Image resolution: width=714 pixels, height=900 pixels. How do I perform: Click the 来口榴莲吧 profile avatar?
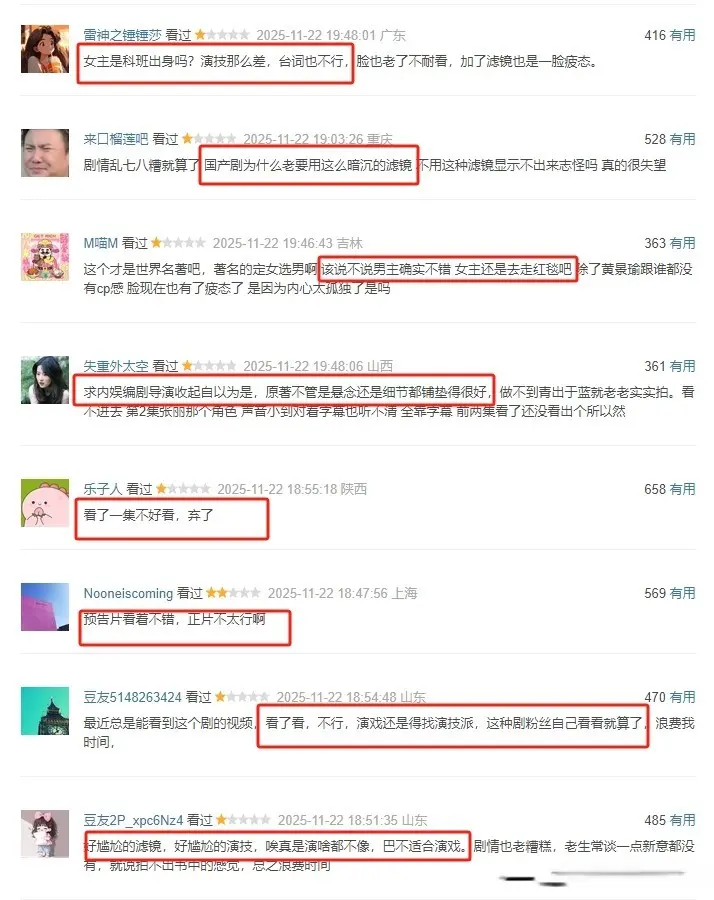click(x=45, y=153)
